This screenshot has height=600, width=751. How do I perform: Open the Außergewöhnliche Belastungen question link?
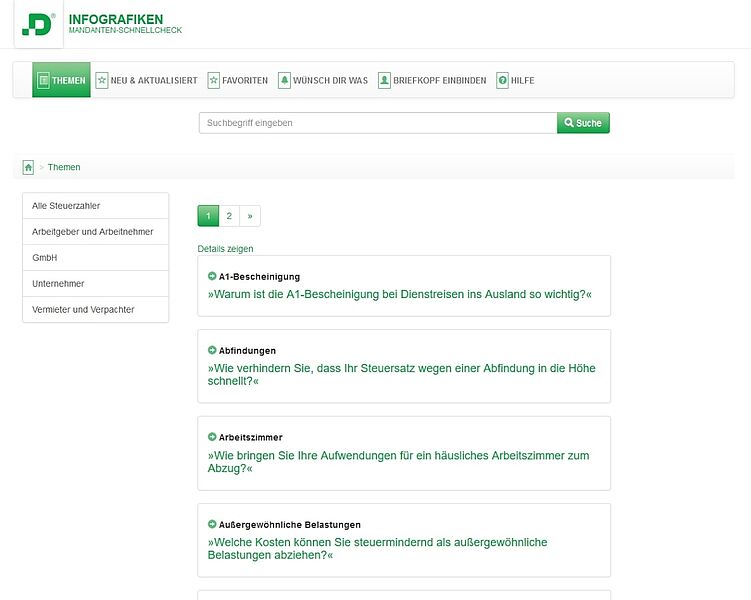(x=377, y=548)
